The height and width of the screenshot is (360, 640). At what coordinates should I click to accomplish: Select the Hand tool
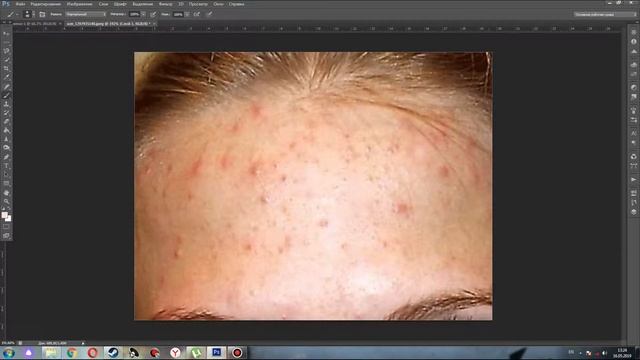6,192
